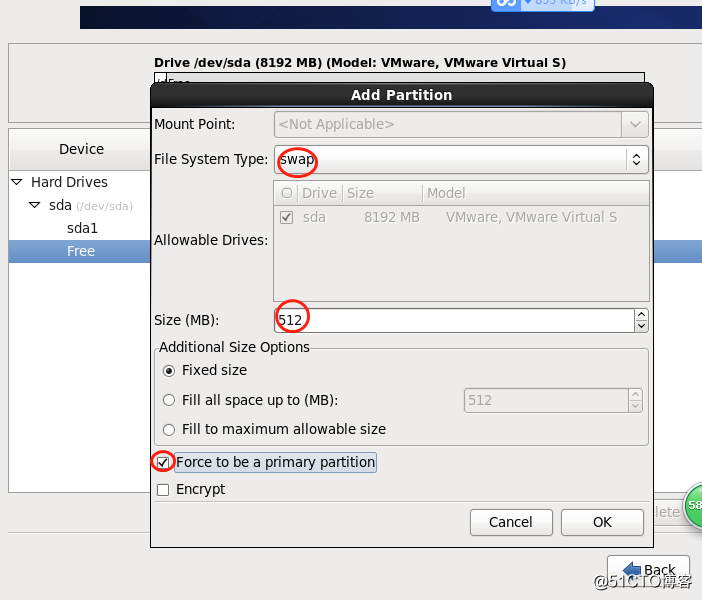This screenshot has width=702, height=600.
Task: Select Fill to maximum allowable size option
Action: [169, 430]
